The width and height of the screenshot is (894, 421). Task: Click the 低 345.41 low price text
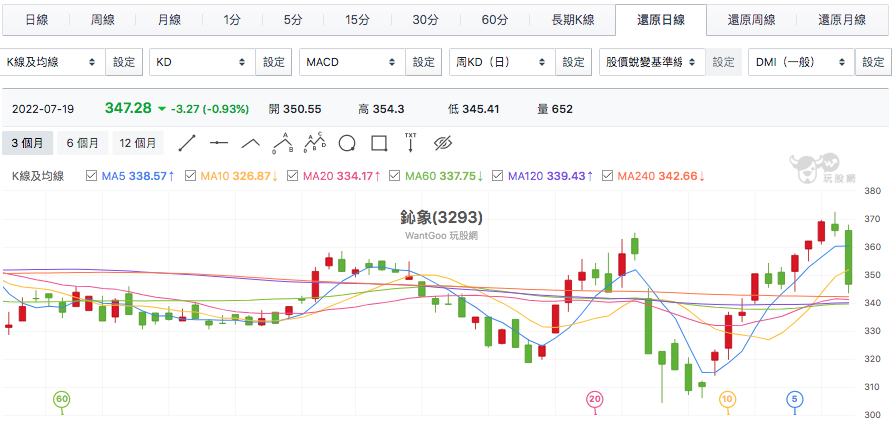[473, 109]
